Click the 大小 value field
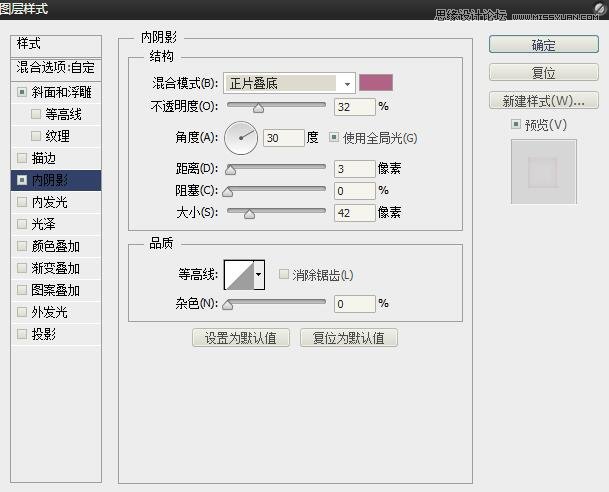This screenshot has height=492, width=609. tap(355, 213)
